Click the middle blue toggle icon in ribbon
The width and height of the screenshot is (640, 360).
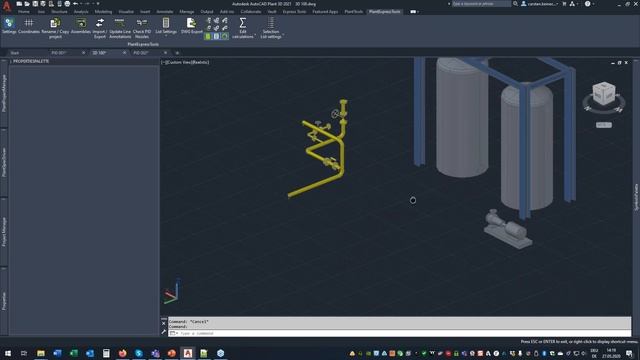(x=216, y=36)
